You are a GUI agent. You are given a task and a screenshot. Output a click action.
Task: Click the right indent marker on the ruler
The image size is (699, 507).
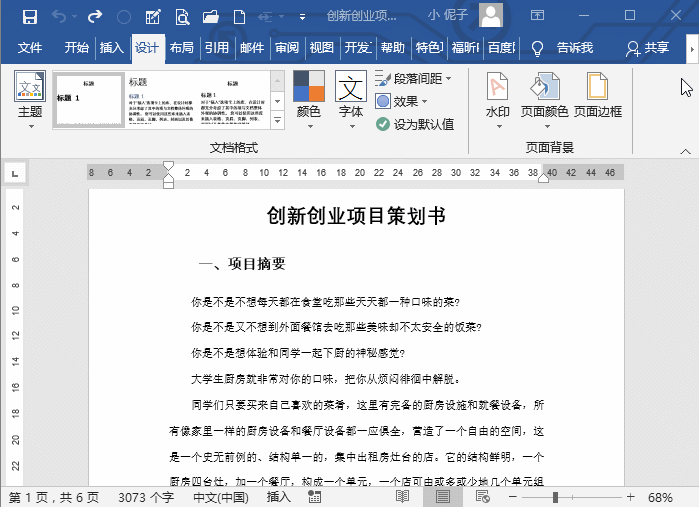click(543, 178)
